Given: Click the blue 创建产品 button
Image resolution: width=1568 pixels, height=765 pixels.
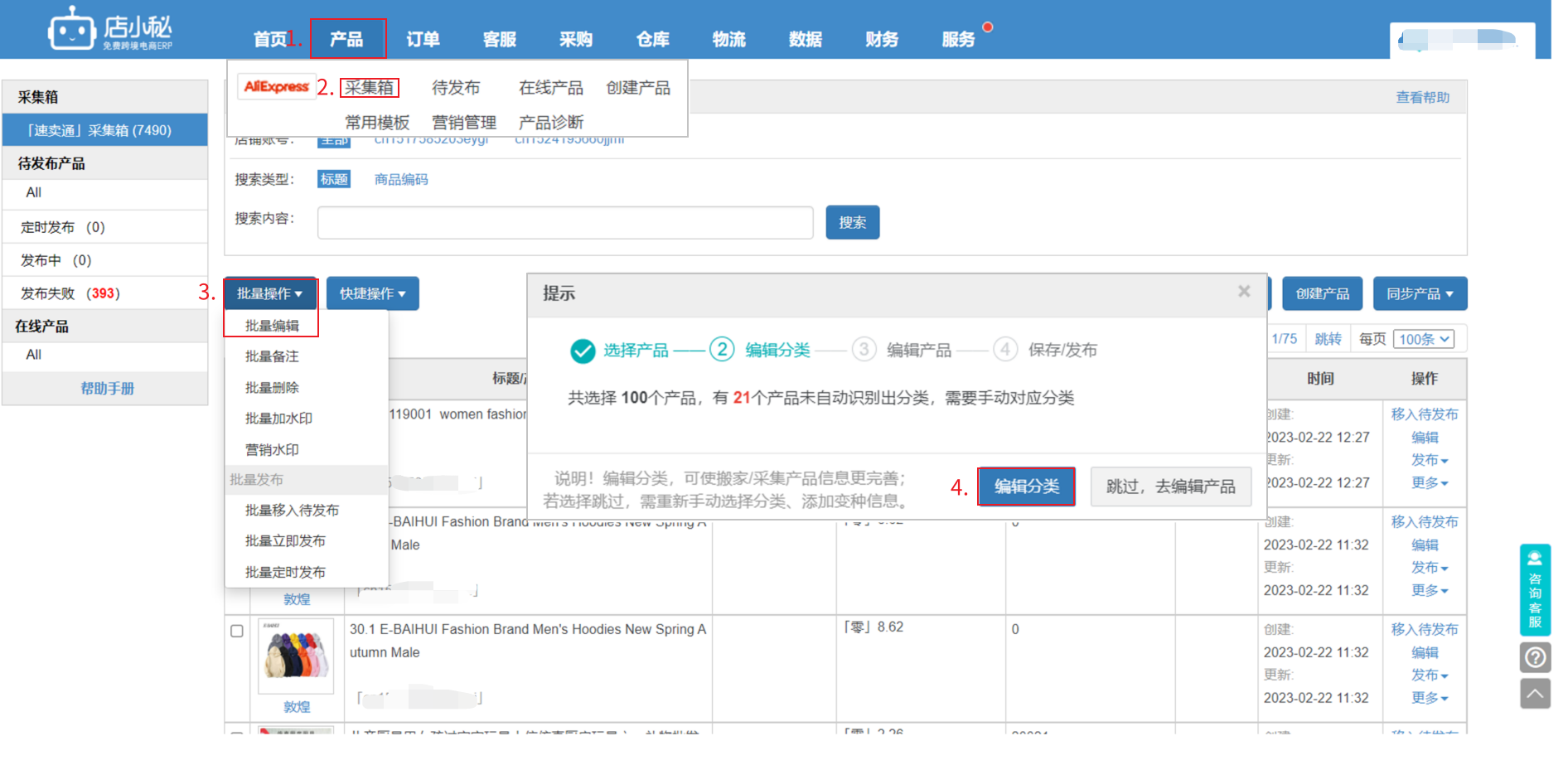Looking at the screenshot, I should pos(1322,293).
